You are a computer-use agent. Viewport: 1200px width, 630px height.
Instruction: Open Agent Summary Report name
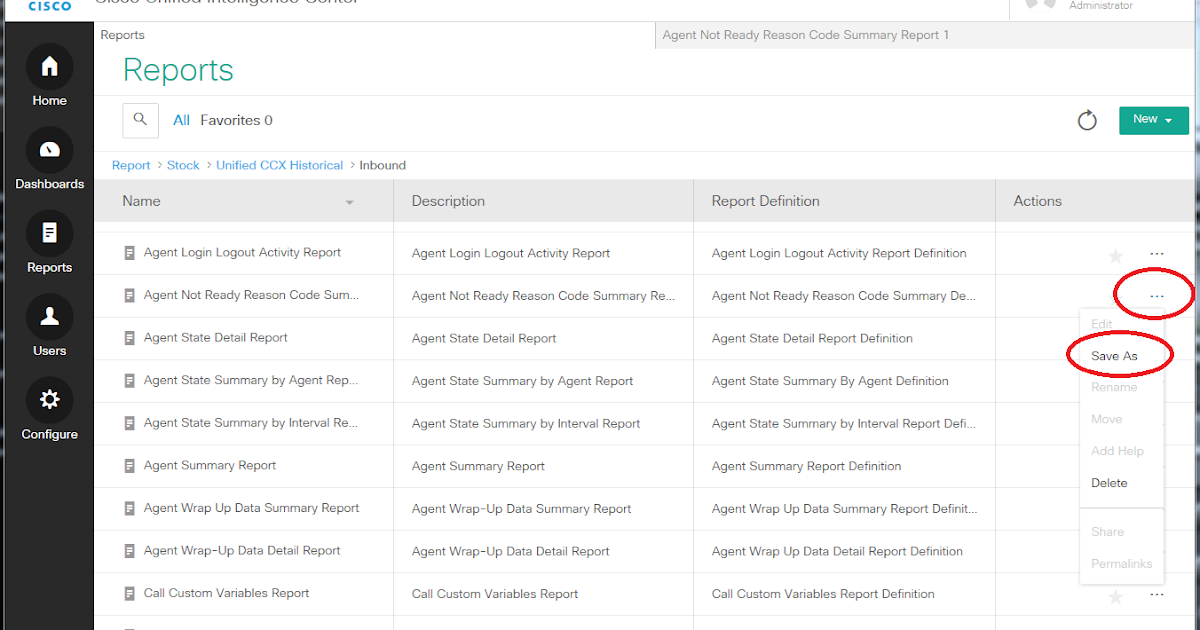pyautogui.click(x=210, y=466)
